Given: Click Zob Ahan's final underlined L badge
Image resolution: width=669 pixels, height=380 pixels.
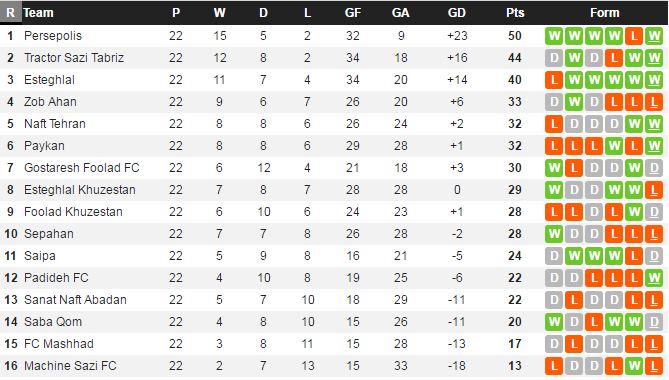Looking at the screenshot, I should click(654, 102).
